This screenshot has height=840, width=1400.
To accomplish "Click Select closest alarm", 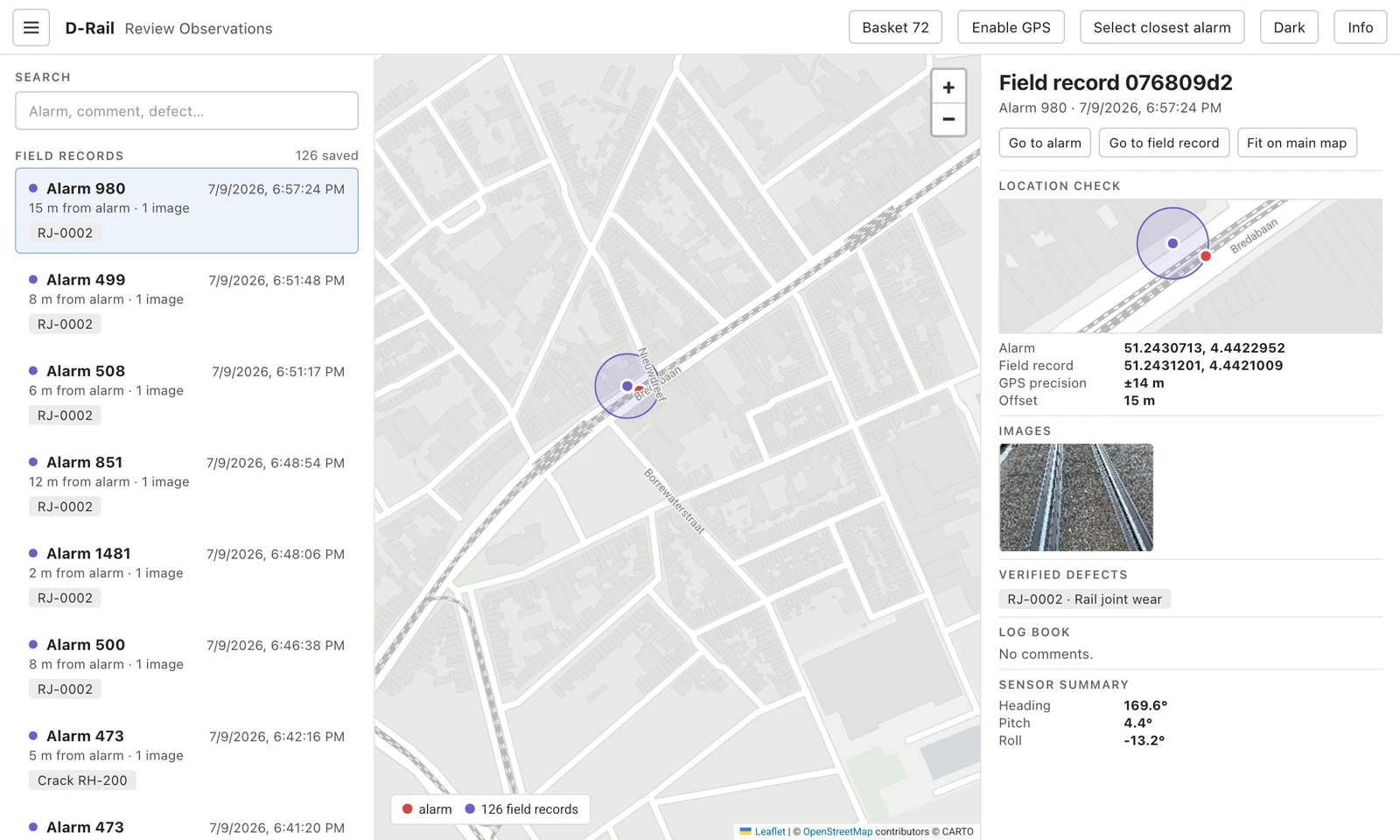I will pos(1162,27).
